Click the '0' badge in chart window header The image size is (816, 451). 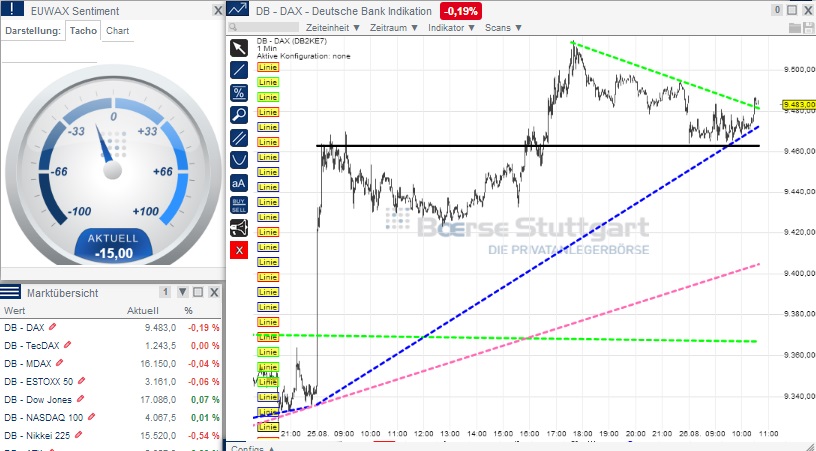coord(777,10)
